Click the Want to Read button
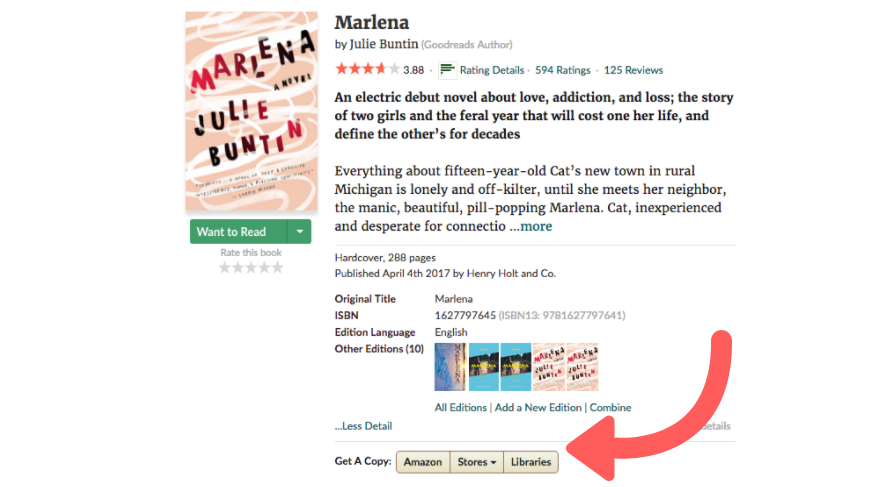The image size is (885, 487). (238, 231)
